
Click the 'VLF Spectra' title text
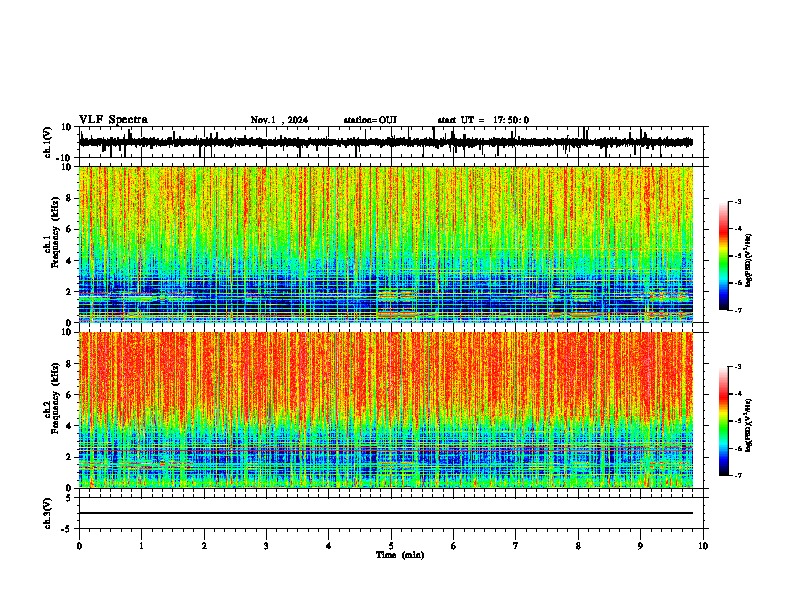113,120
